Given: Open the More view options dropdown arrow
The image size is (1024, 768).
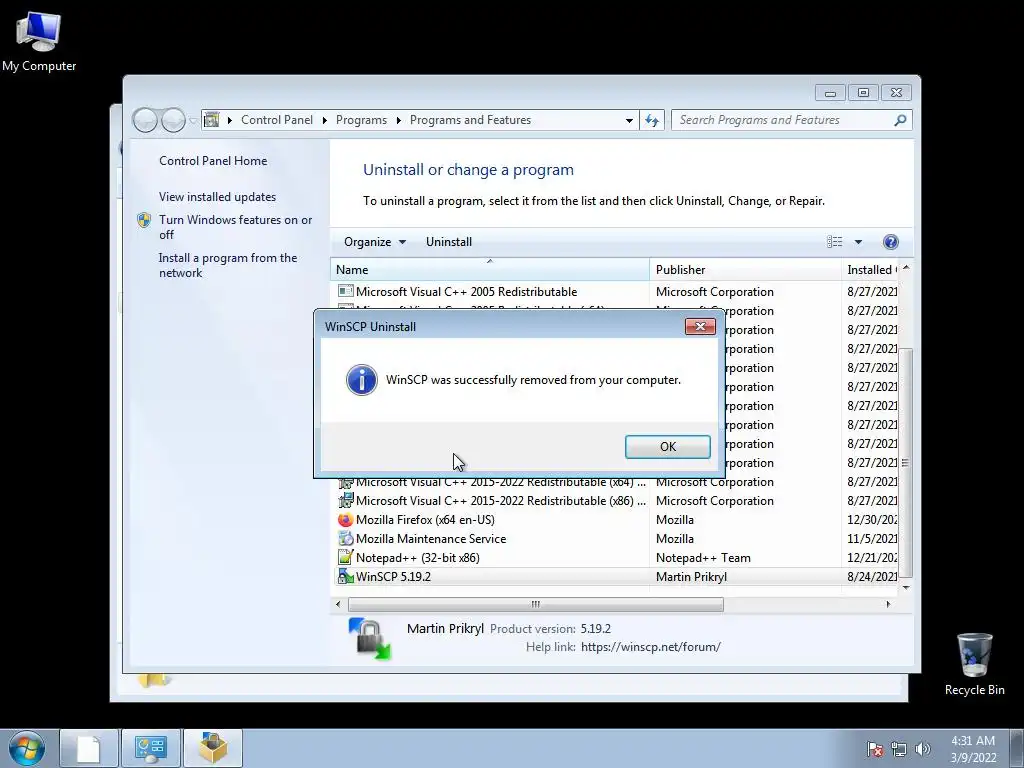Looking at the screenshot, I should point(858,242).
